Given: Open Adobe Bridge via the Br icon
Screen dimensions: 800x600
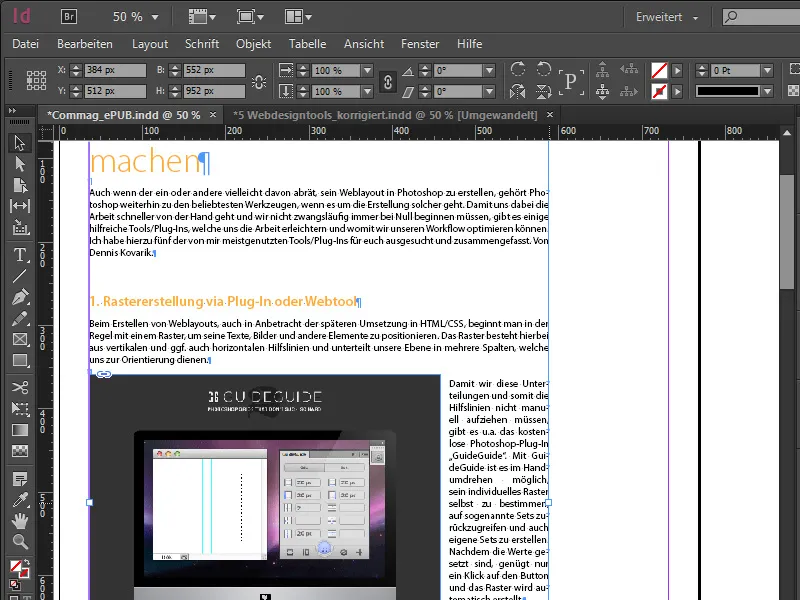Looking at the screenshot, I should point(67,16).
